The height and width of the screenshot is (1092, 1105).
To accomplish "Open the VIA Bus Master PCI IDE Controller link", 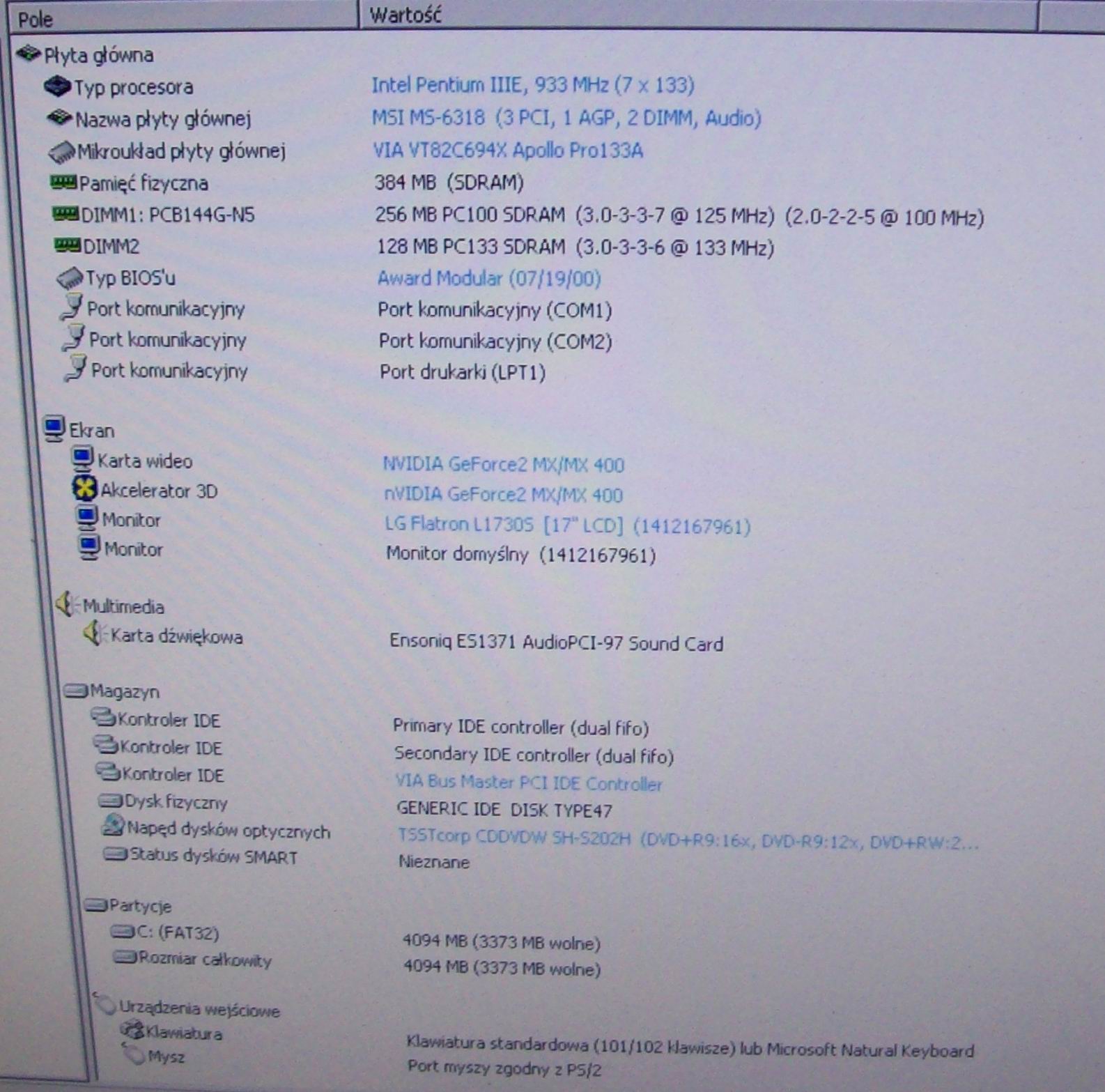I will 529,783.
